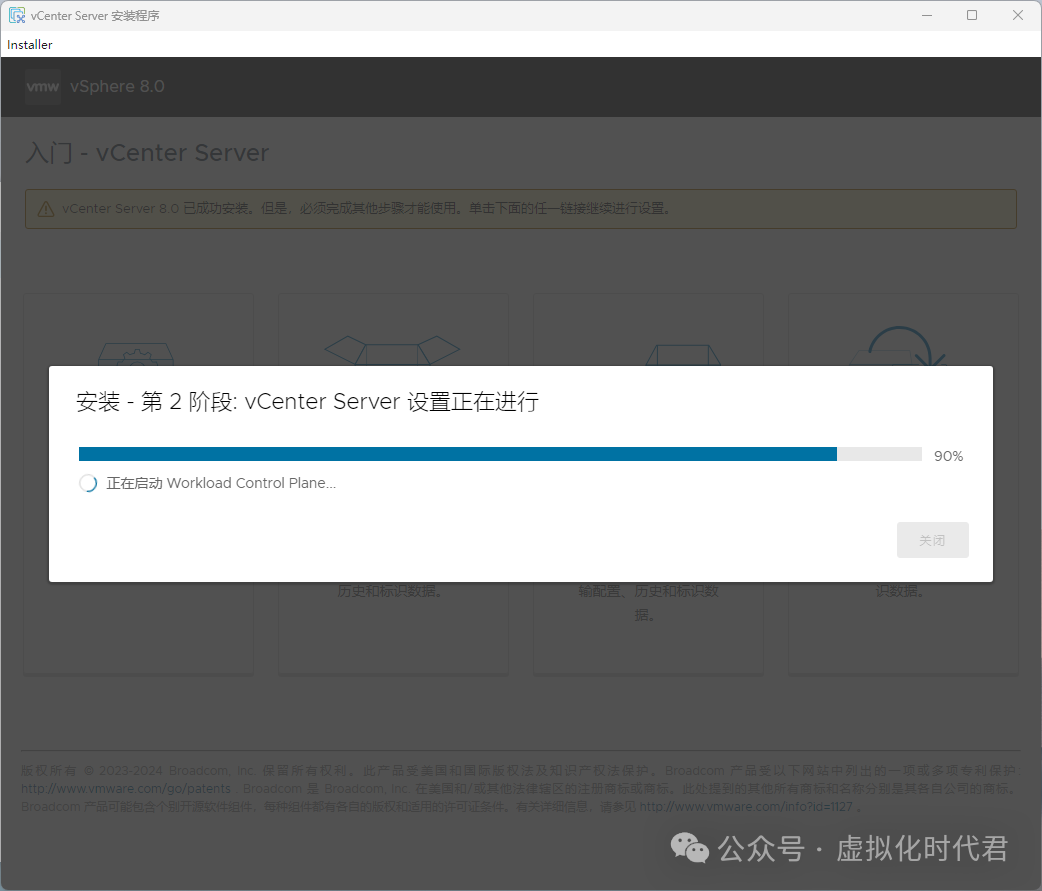Click the disabled 关闭 button in the dialog

pos(932,540)
